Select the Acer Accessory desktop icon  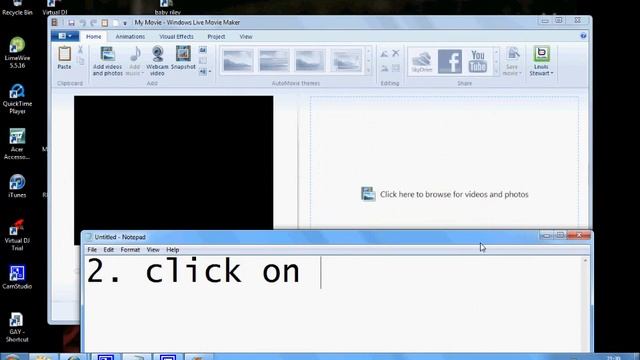tap(17, 144)
